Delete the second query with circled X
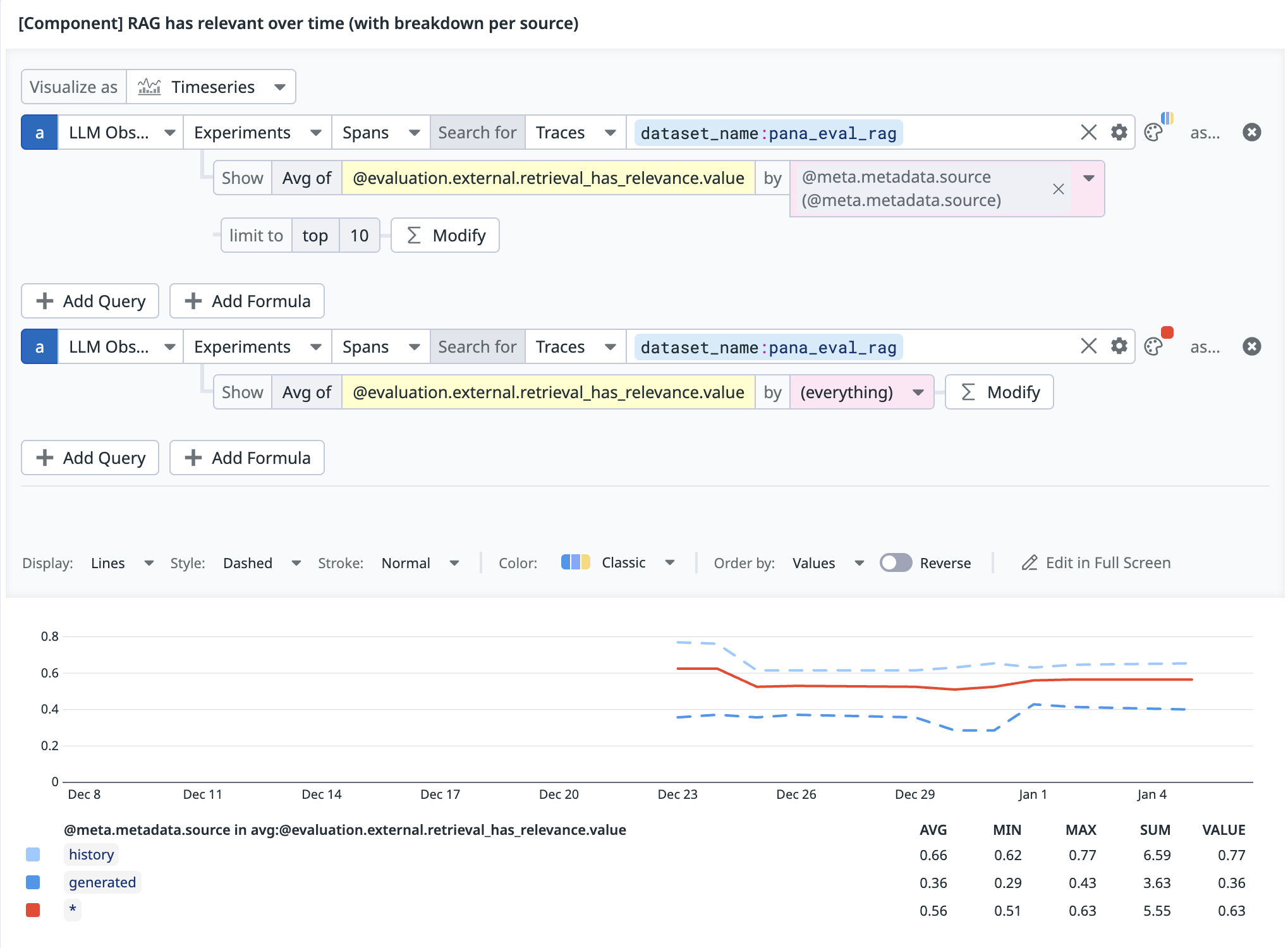 pos(1251,346)
